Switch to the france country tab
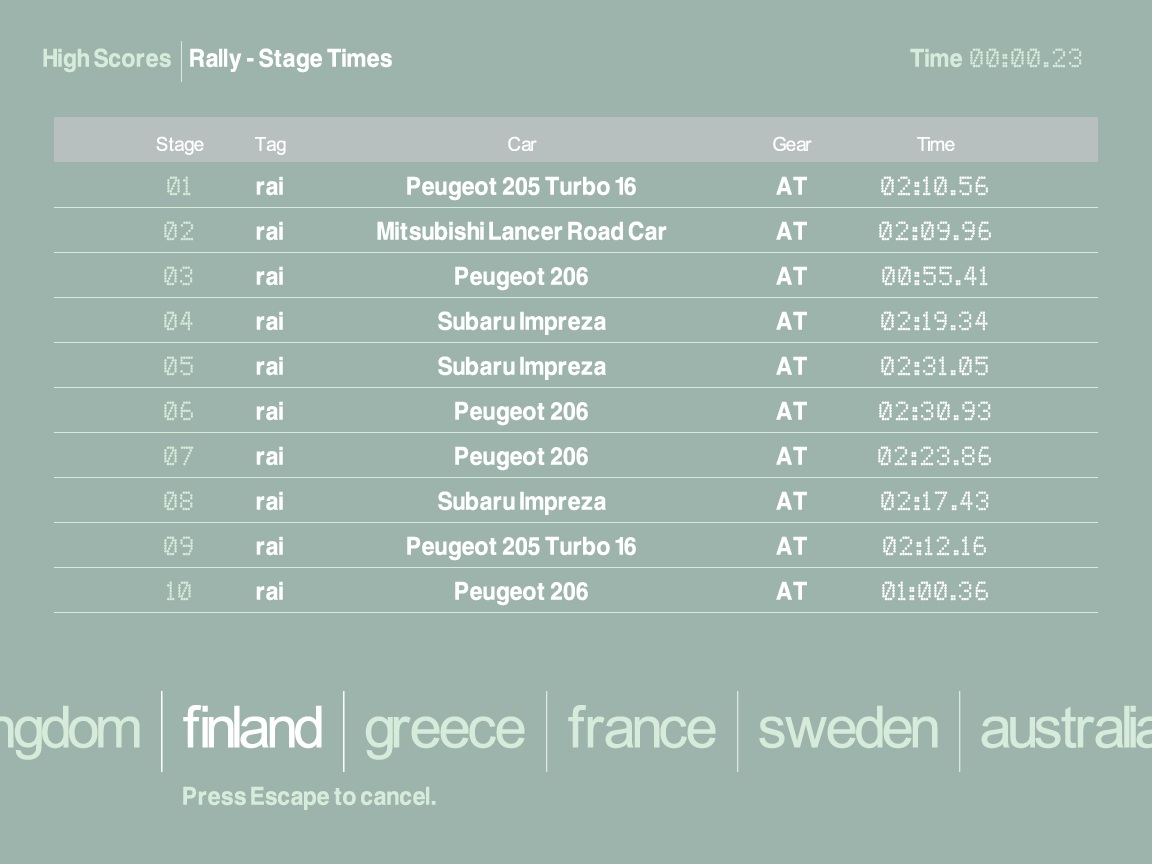Screen dimensions: 1152x864 pyautogui.click(x=641, y=728)
